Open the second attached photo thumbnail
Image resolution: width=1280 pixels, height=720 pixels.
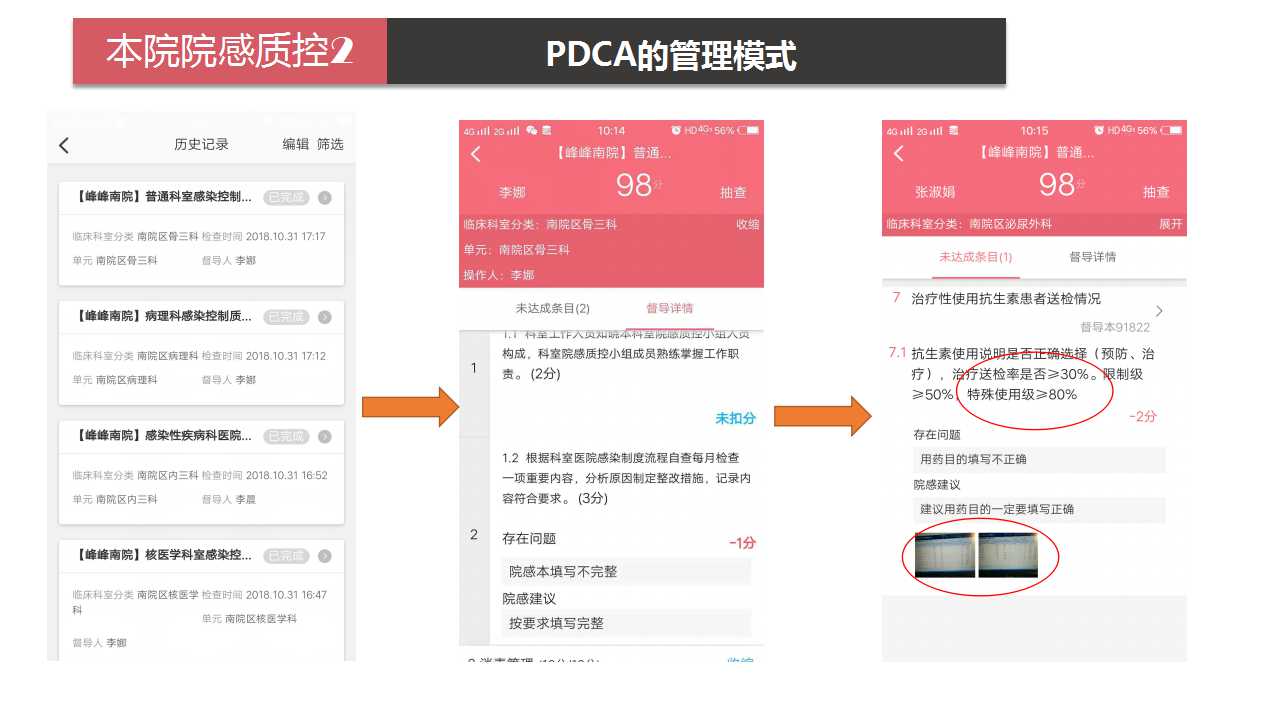(x=1008, y=555)
